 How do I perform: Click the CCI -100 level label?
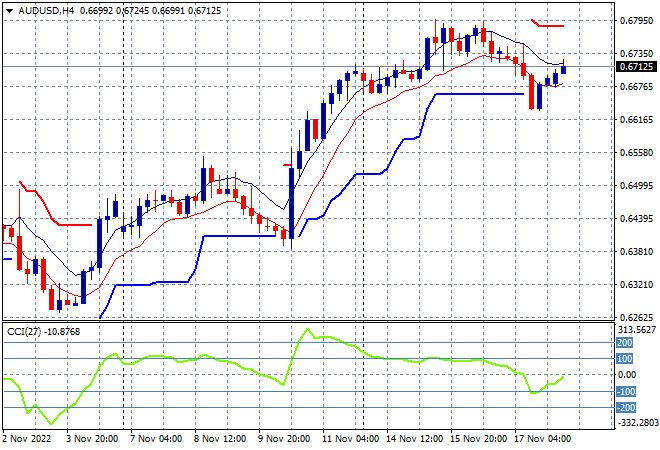pos(626,391)
